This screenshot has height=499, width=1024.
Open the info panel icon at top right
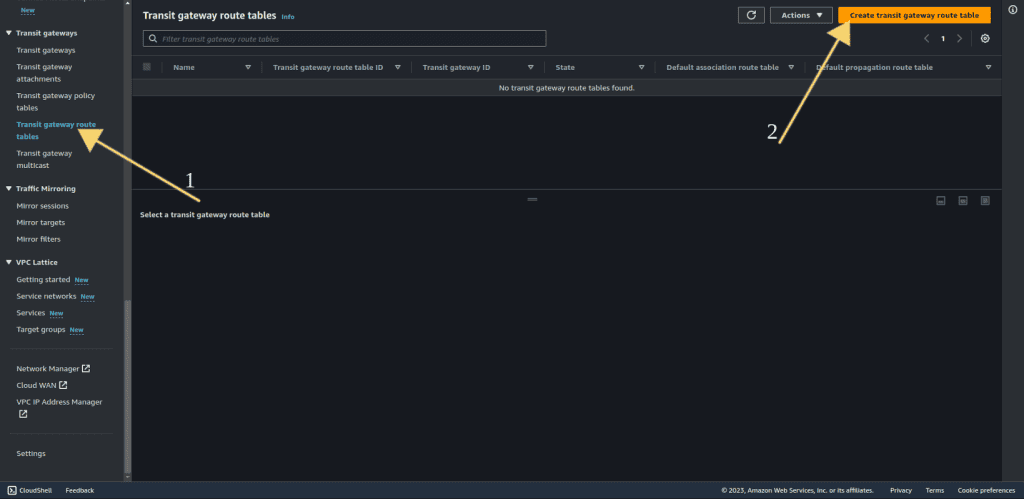point(1012,8)
